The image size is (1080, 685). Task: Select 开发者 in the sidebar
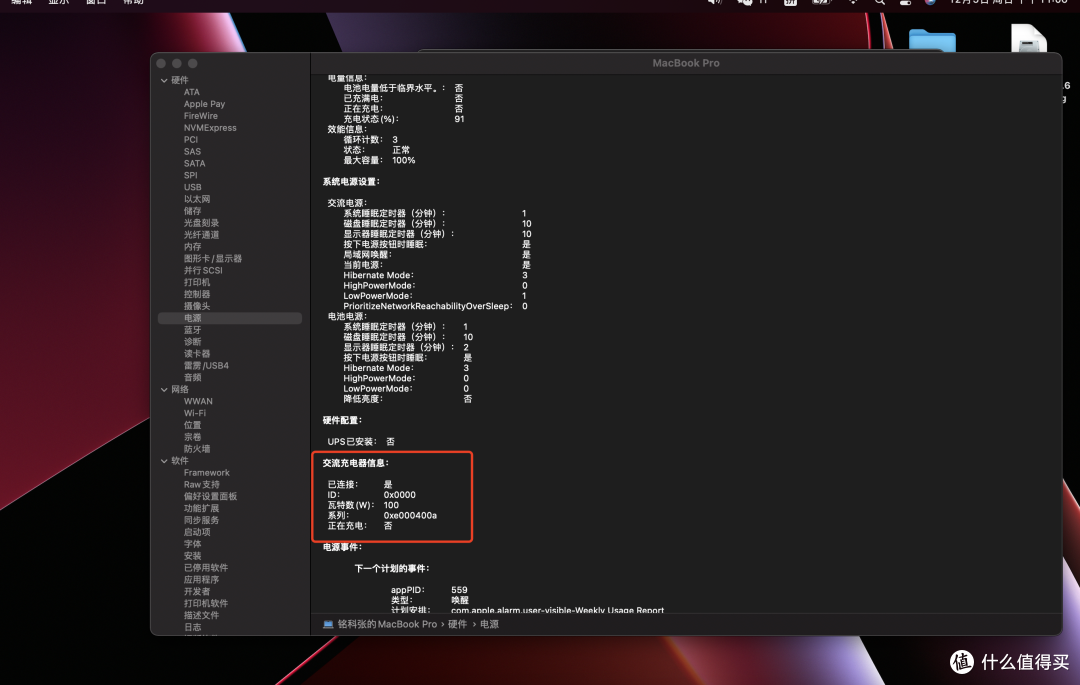(x=197, y=592)
